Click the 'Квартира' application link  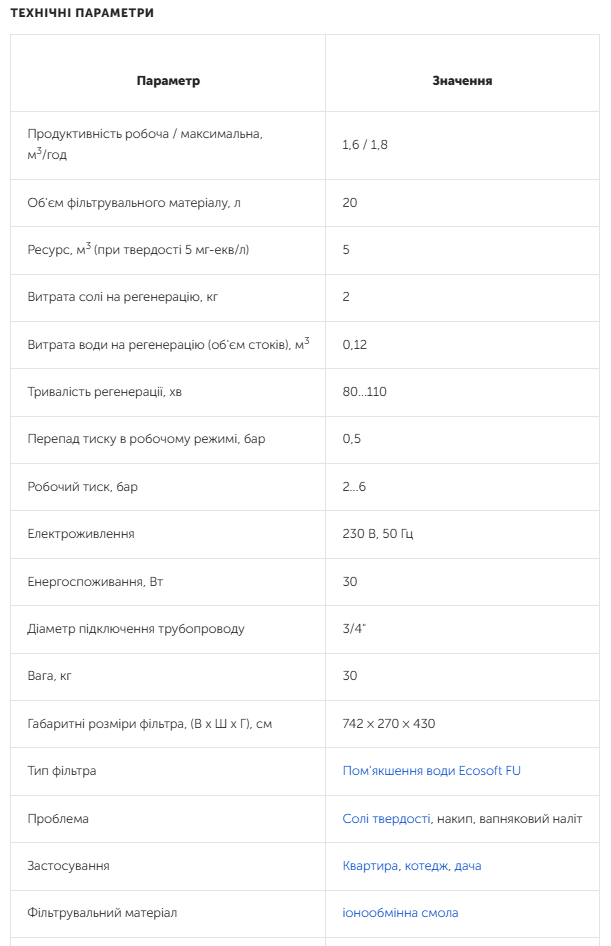coord(370,866)
